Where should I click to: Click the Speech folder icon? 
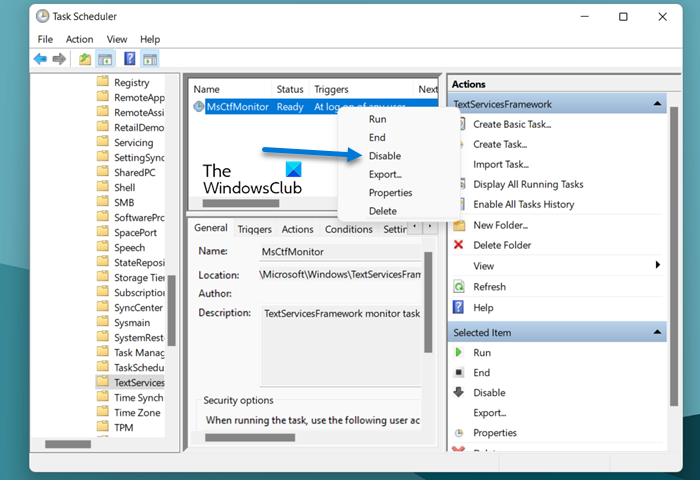[x=103, y=246]
